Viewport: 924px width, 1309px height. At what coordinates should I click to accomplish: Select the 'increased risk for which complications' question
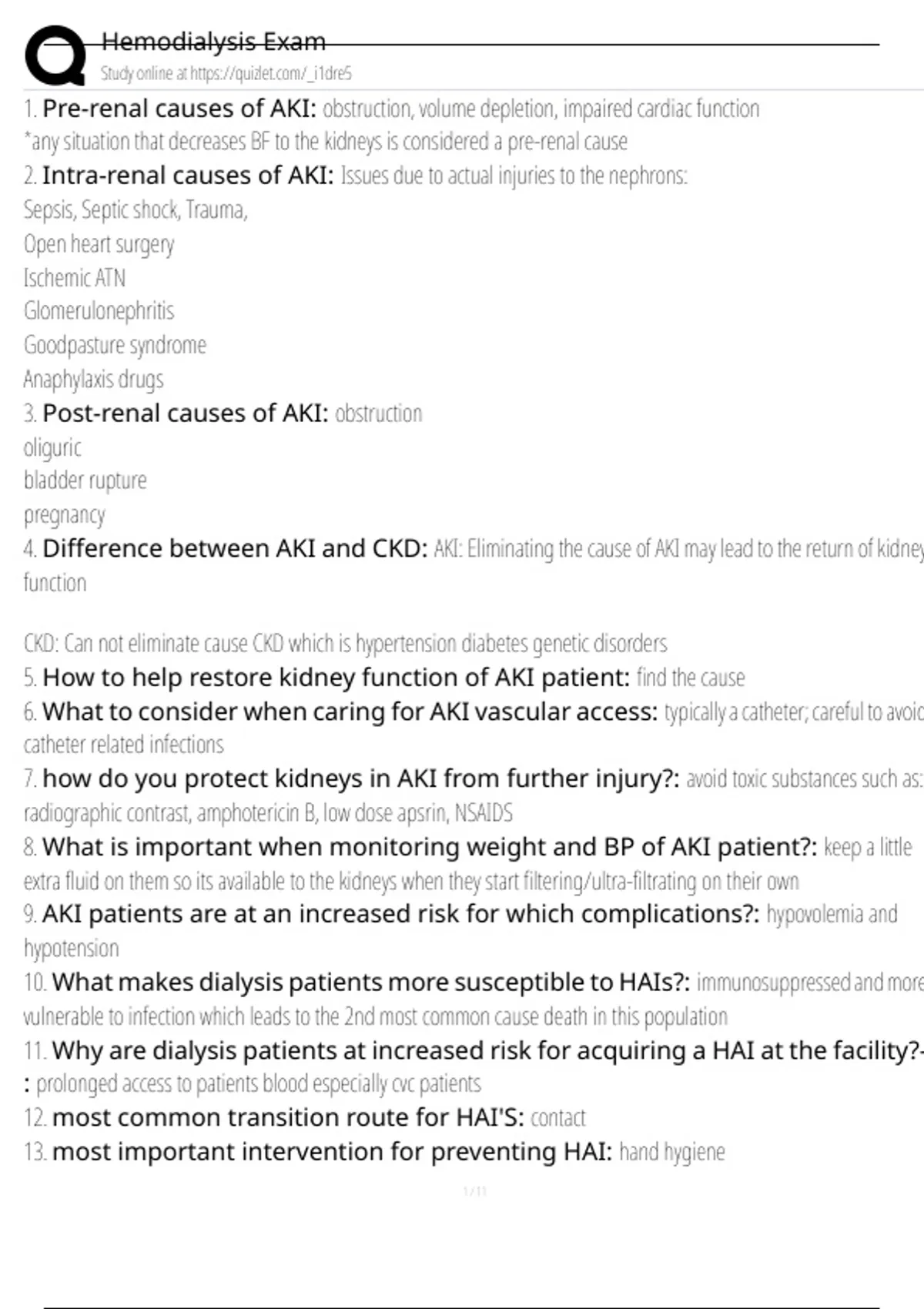pyautogui.click(x=400, y=914)
